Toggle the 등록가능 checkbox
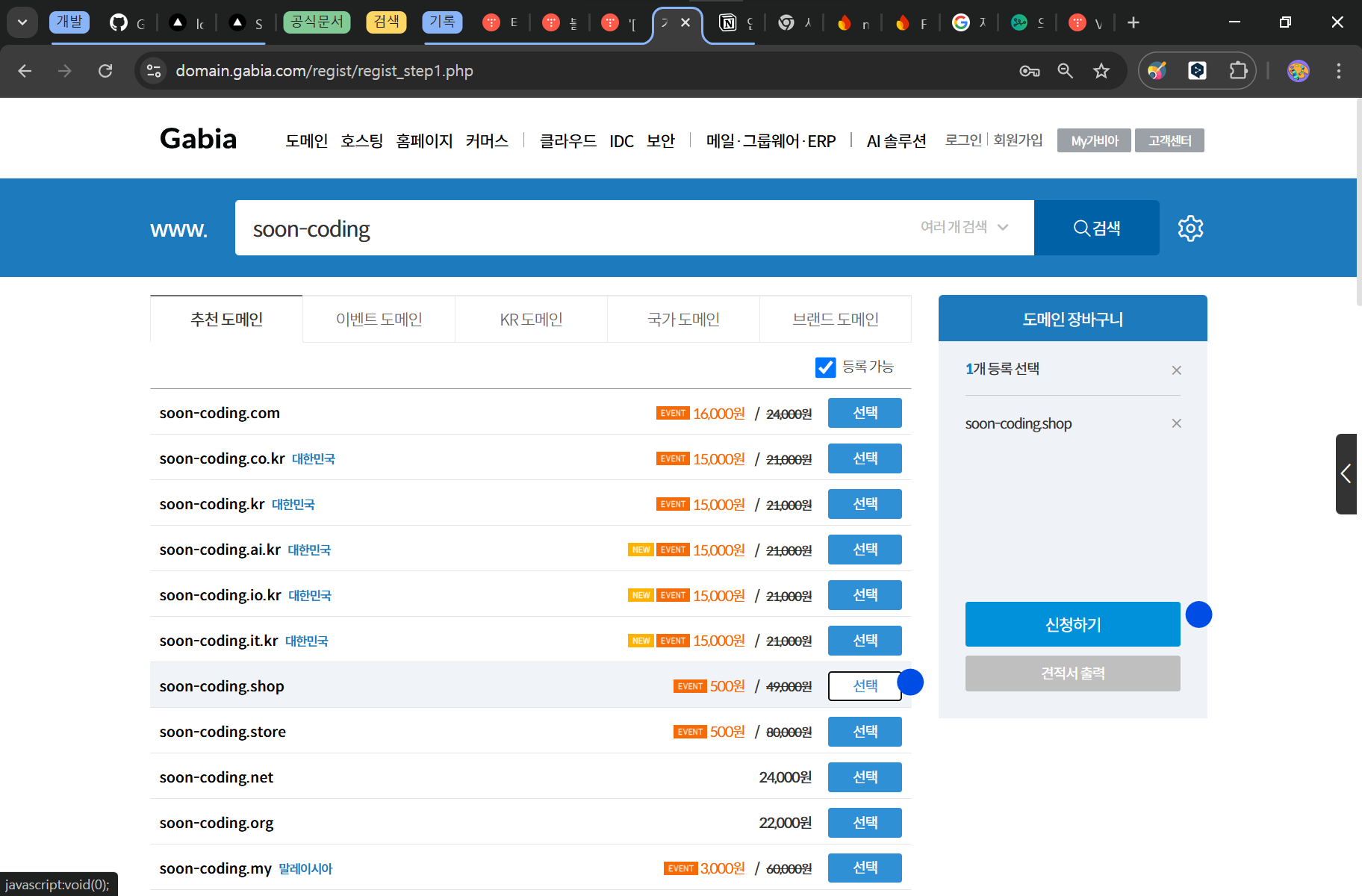The width and height of the screenshot is (1362, 896). click(x=825, y=367)
